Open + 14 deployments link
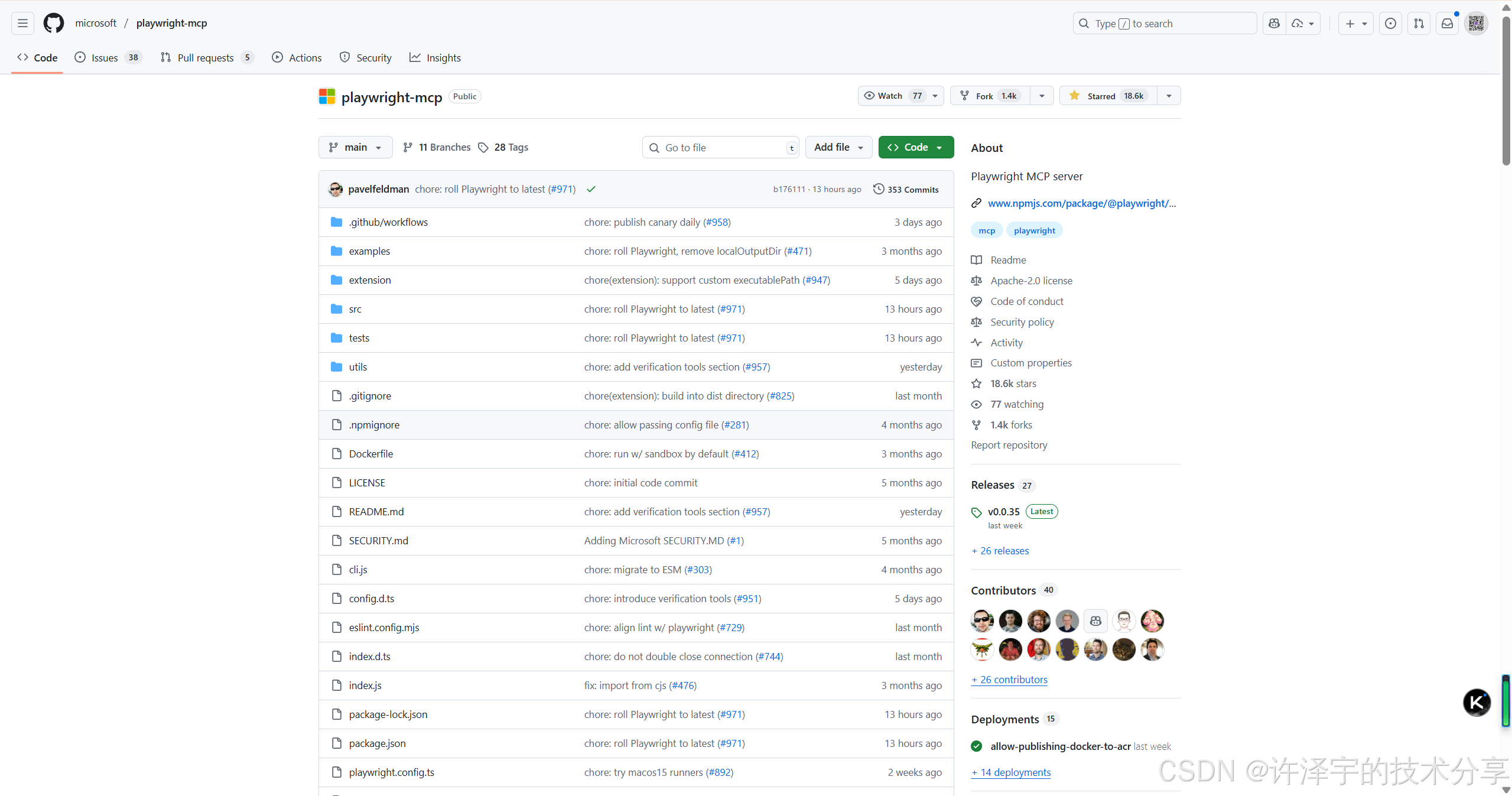 (x=1011, y=772)
